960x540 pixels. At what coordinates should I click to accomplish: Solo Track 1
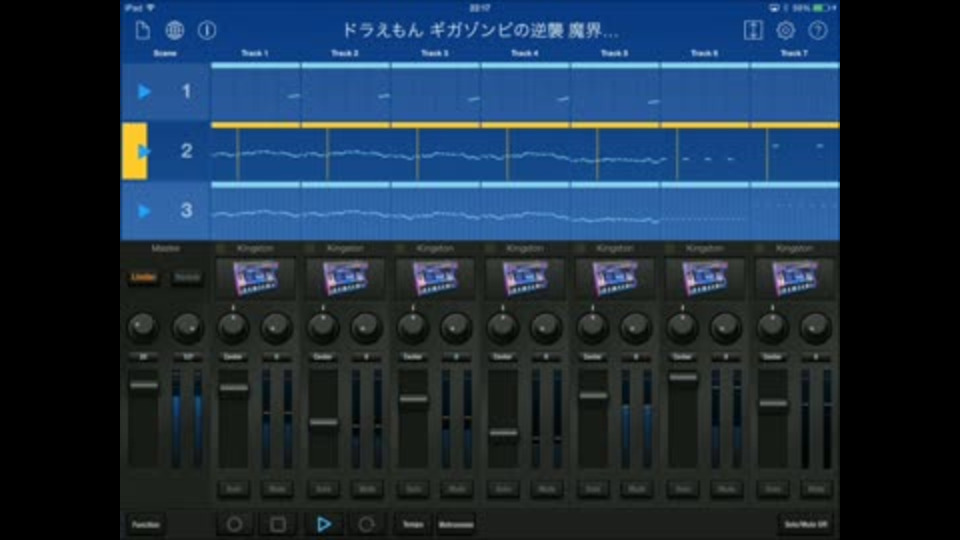(x=234, y=489)
